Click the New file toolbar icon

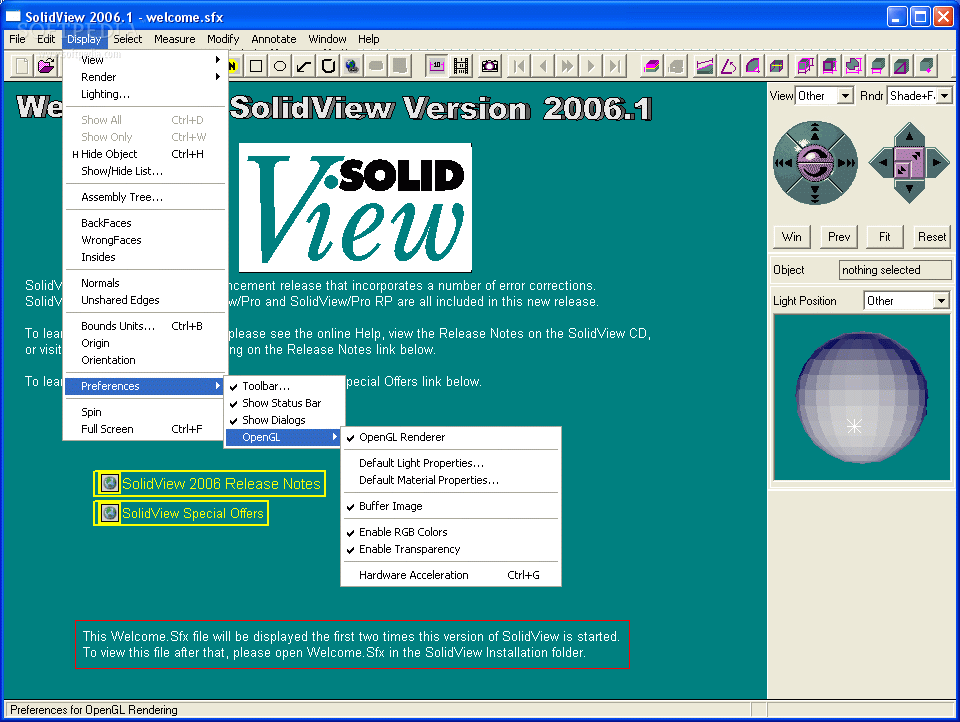coord(21,66)
